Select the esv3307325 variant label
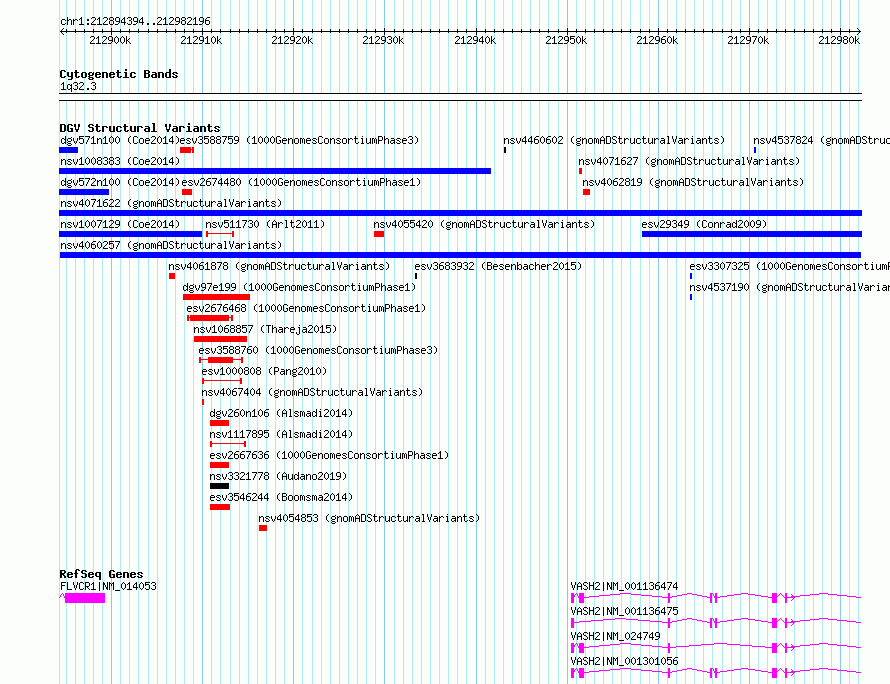This screenshot has width=890, height=684. coord(790,266)
